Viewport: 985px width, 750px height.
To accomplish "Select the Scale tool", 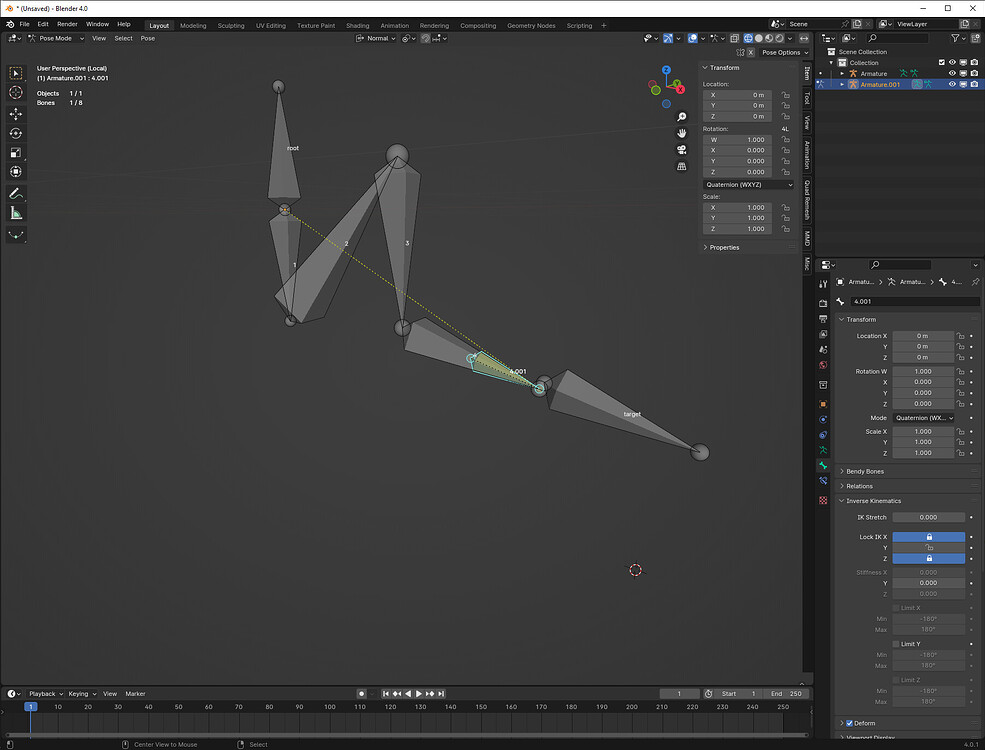I will [16, 153].
